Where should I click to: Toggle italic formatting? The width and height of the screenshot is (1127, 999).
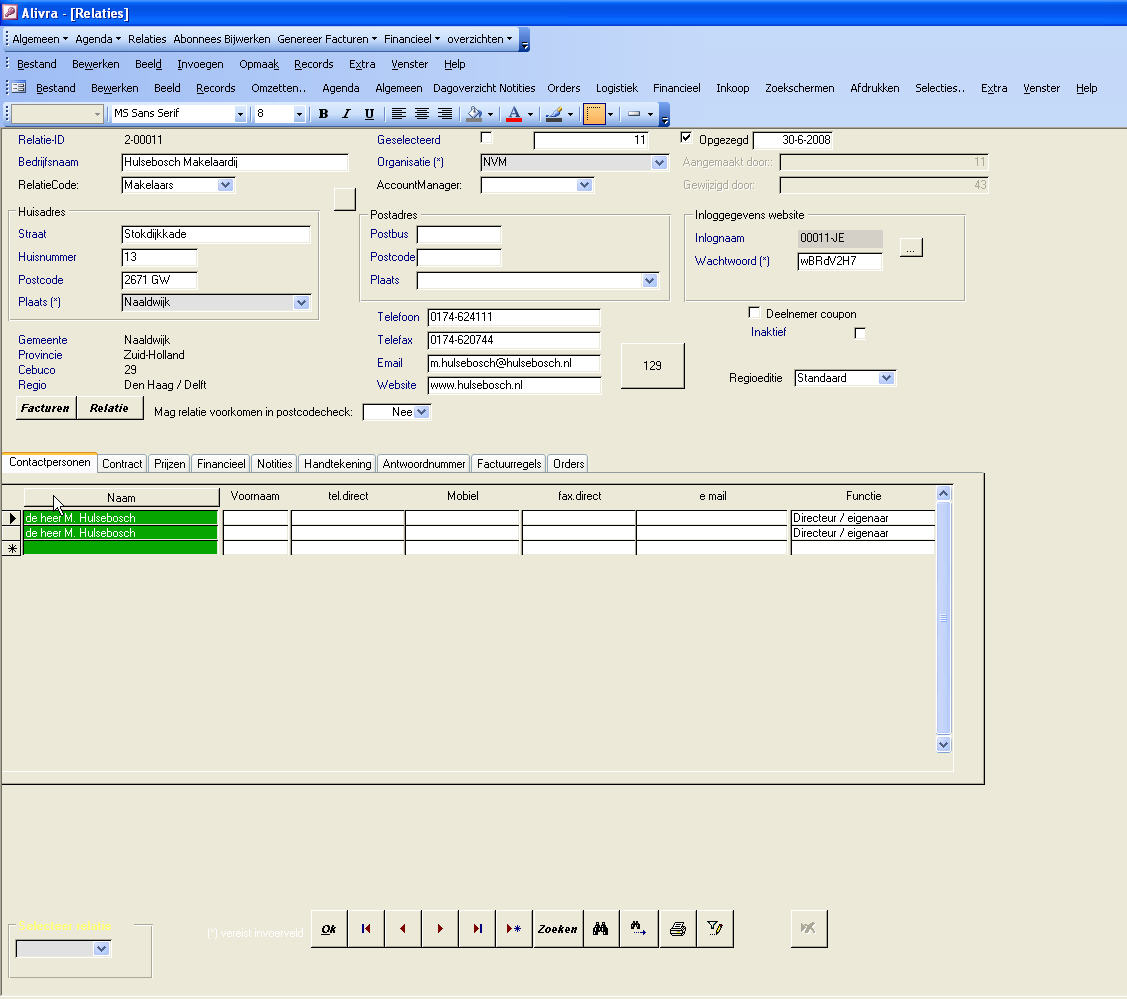pyautogui.click(x=346, y=114)
